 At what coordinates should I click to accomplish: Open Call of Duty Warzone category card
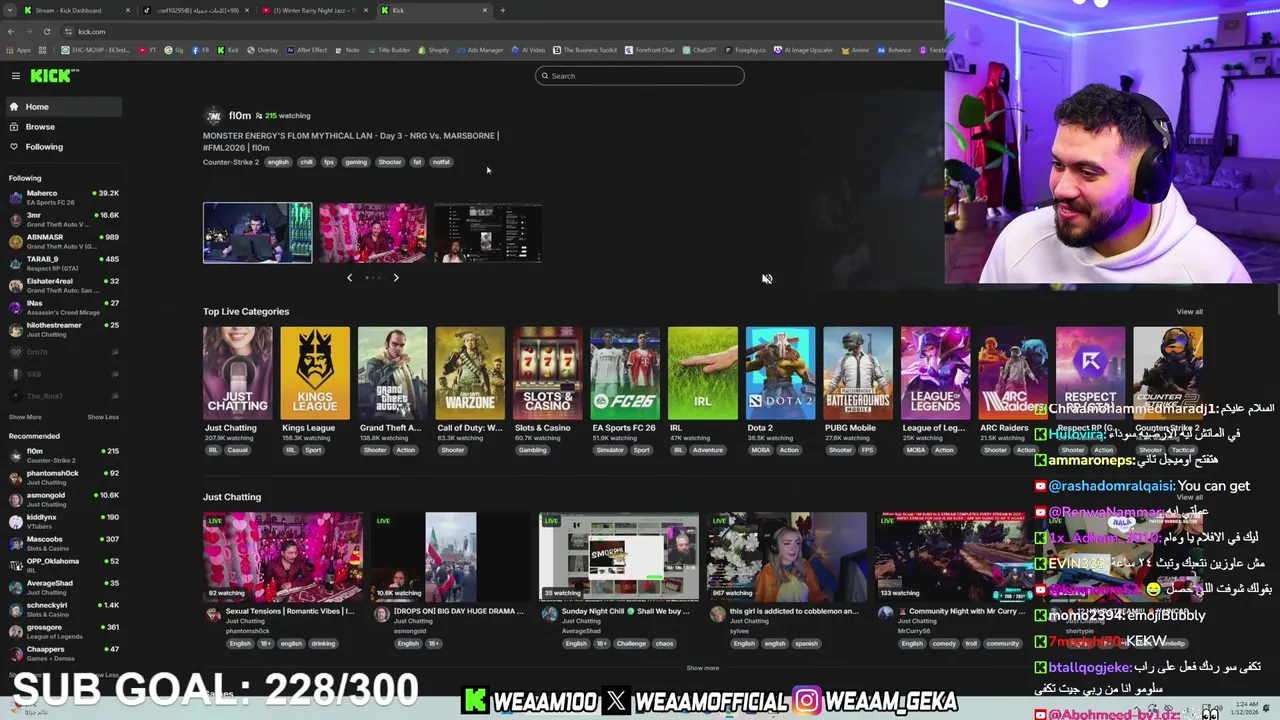point(470,373)
